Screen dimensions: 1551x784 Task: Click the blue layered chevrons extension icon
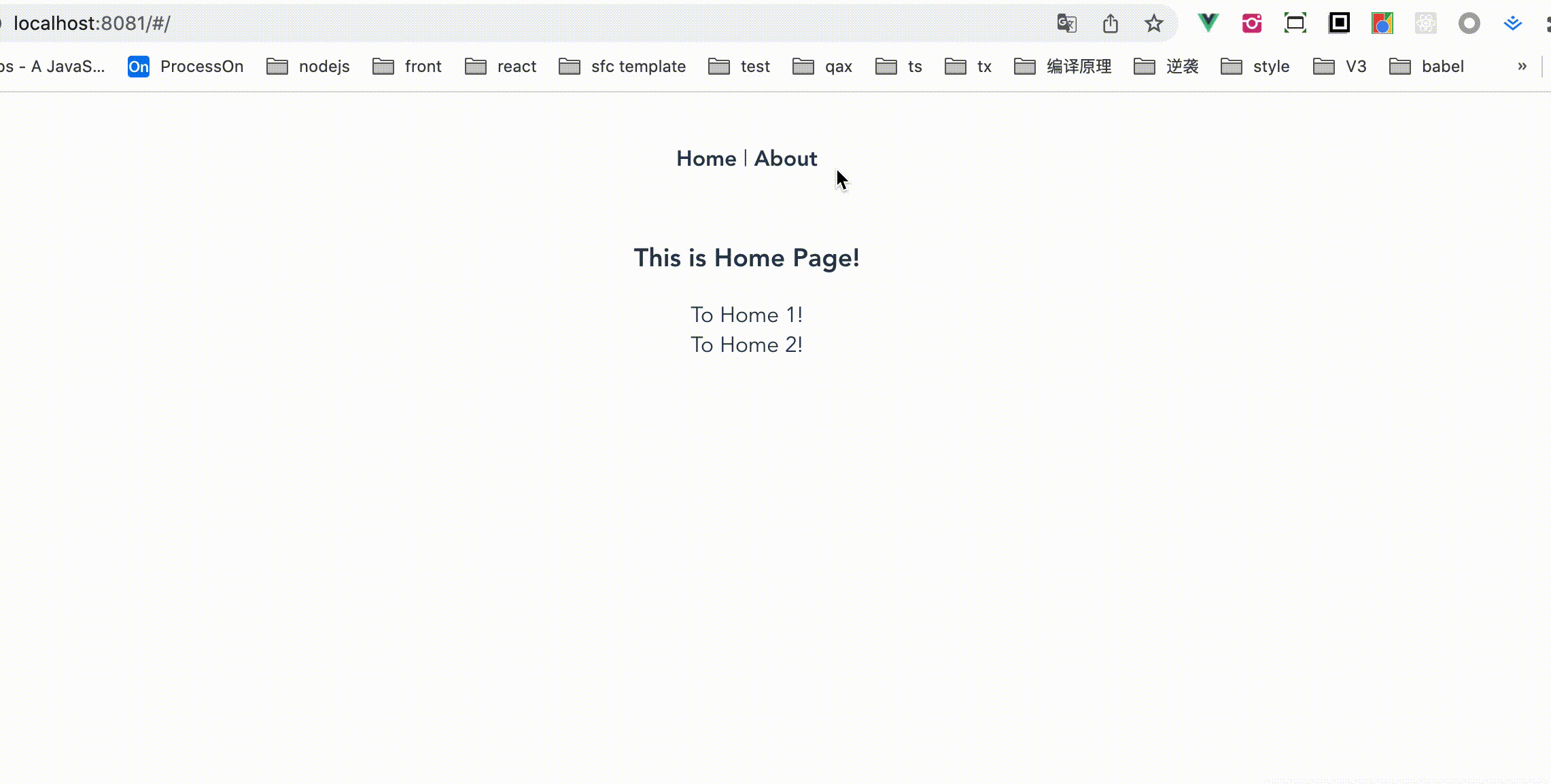coord(1512,24)
